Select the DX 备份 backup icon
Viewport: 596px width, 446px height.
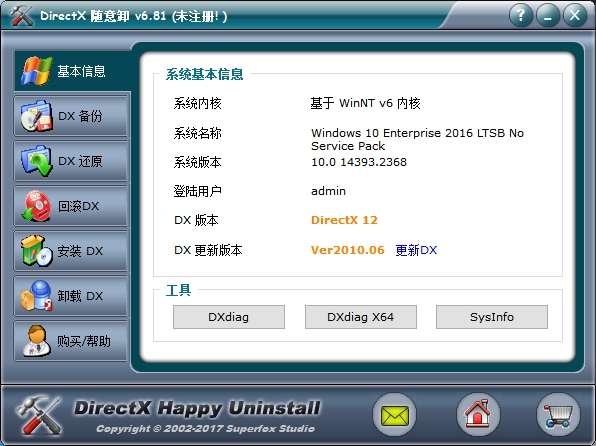pos(36,116)
